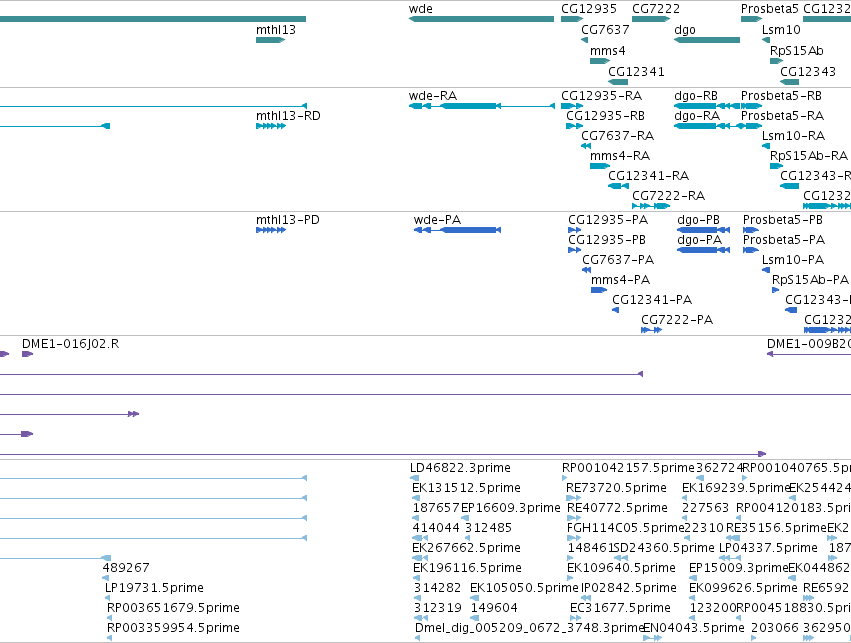Click the dgo-RA transcript label
The height and width of the screenshot is (643, 851).
697,116
